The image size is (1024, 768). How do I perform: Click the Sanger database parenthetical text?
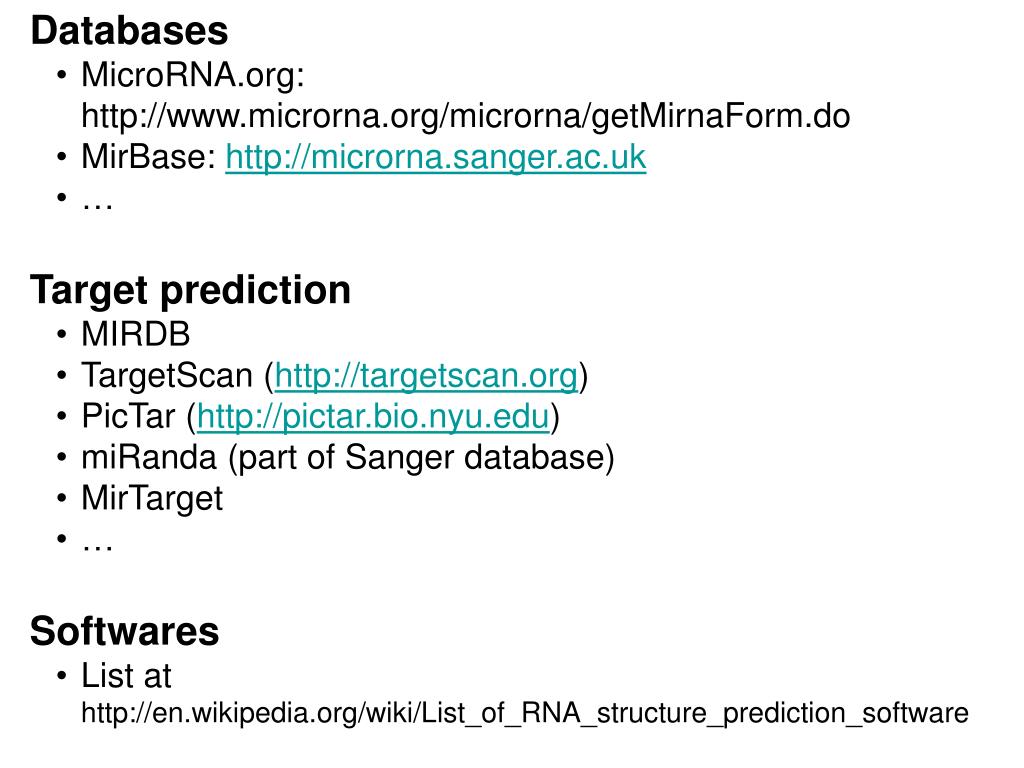421,458
